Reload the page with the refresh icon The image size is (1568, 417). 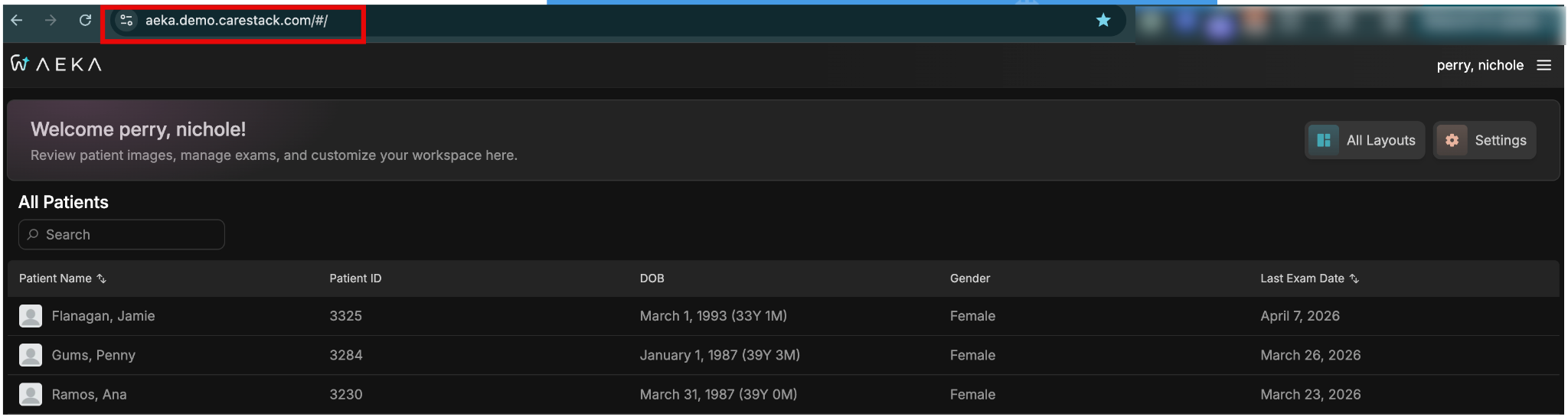85,21
